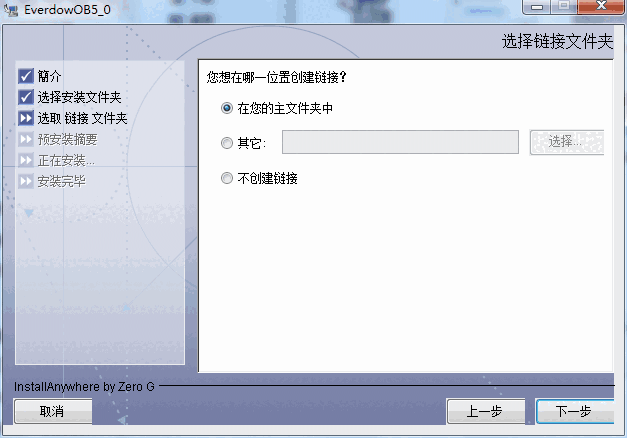The width and height of the screenshot is (627, 438).
Task: Click the arrow icon beside 预安装摘要
Action: pyautogui.click(x=26, y=139)
